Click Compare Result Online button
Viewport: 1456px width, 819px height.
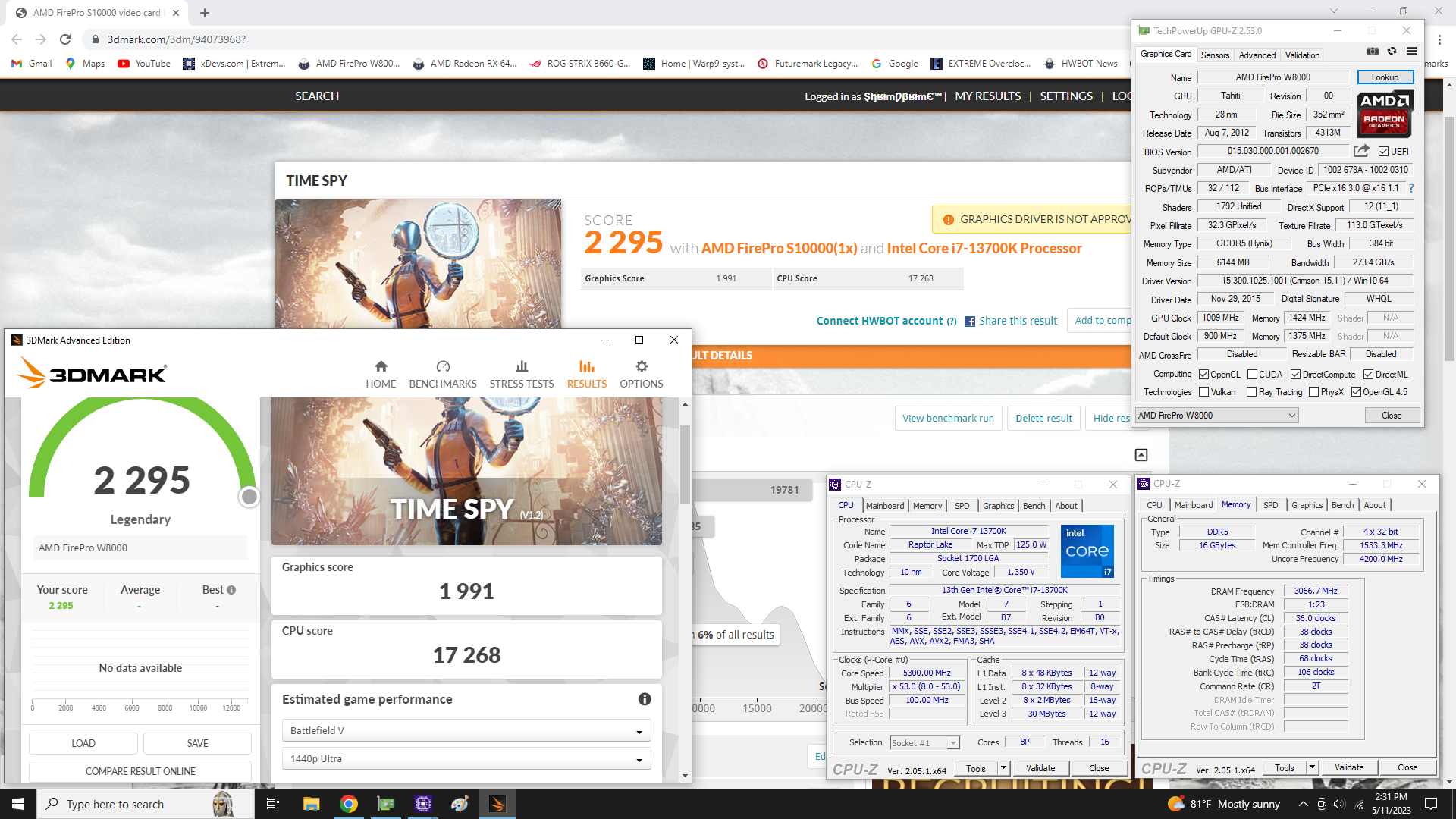point(140,771)
